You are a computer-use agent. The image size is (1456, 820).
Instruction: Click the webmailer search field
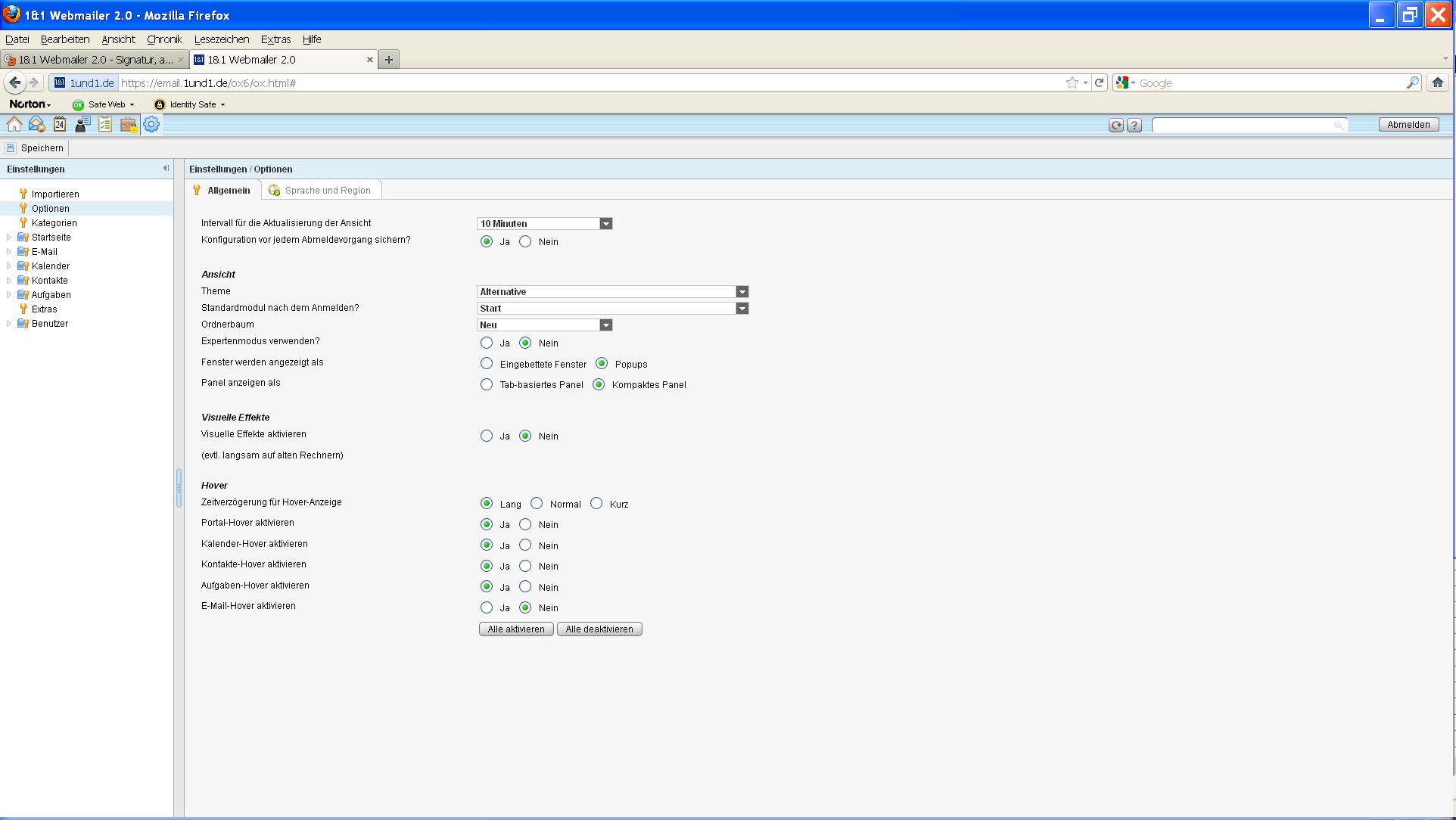1241,126
